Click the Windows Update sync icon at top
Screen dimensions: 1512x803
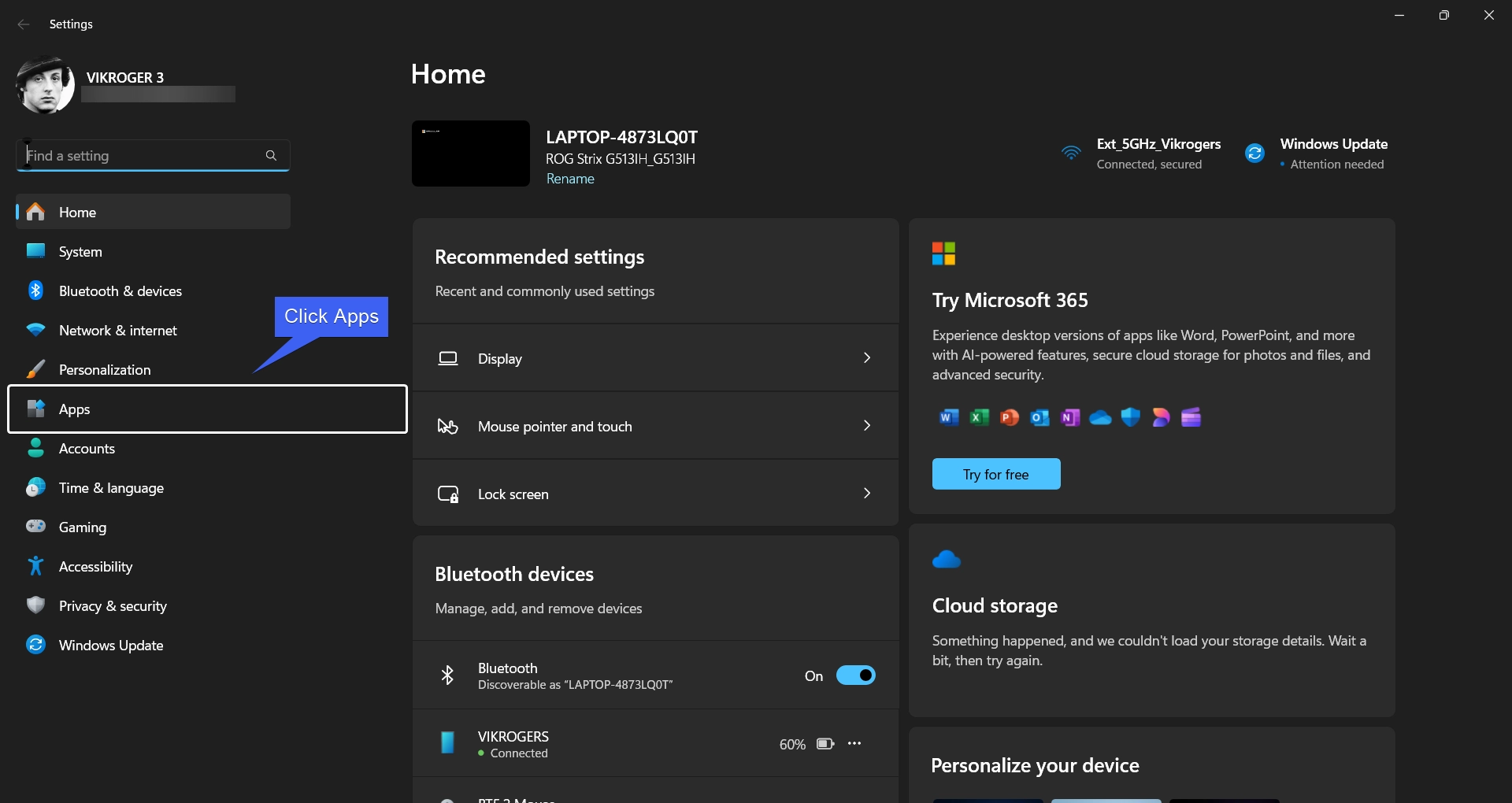pos(1254,153)
